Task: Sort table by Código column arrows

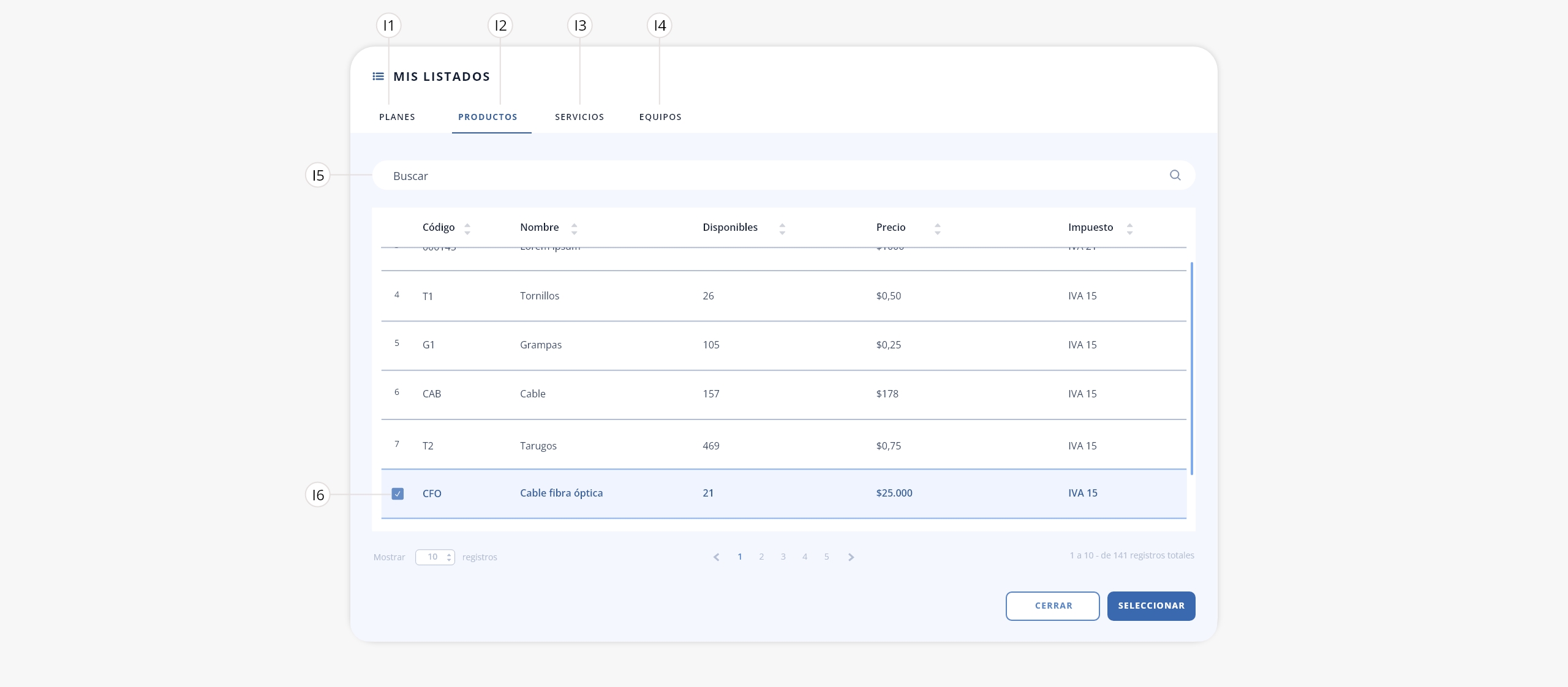Action: click(x=467, y=229)
